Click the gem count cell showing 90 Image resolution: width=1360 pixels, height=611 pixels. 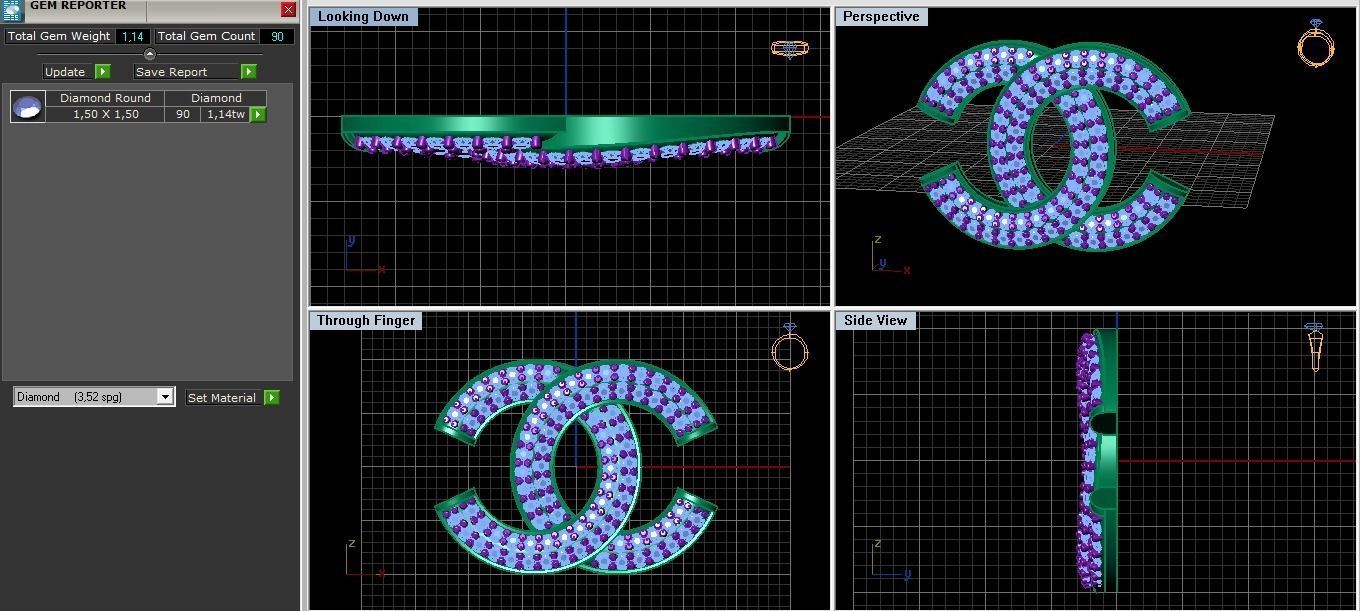coord(183,114)
